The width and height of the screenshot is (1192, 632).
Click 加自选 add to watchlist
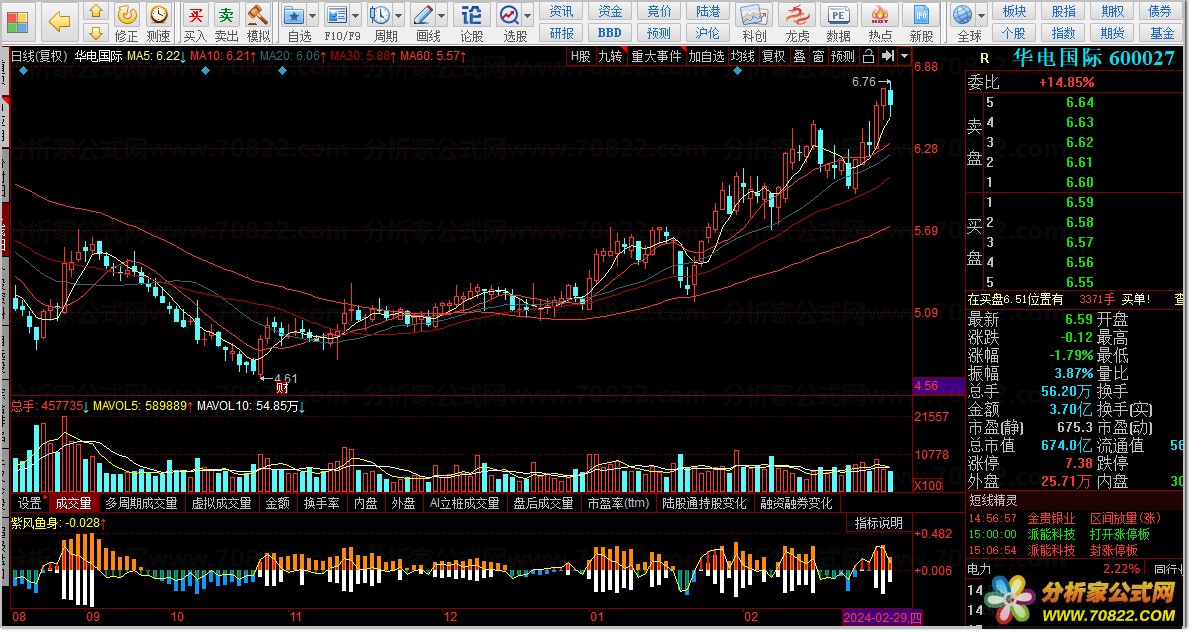[706, 56]
